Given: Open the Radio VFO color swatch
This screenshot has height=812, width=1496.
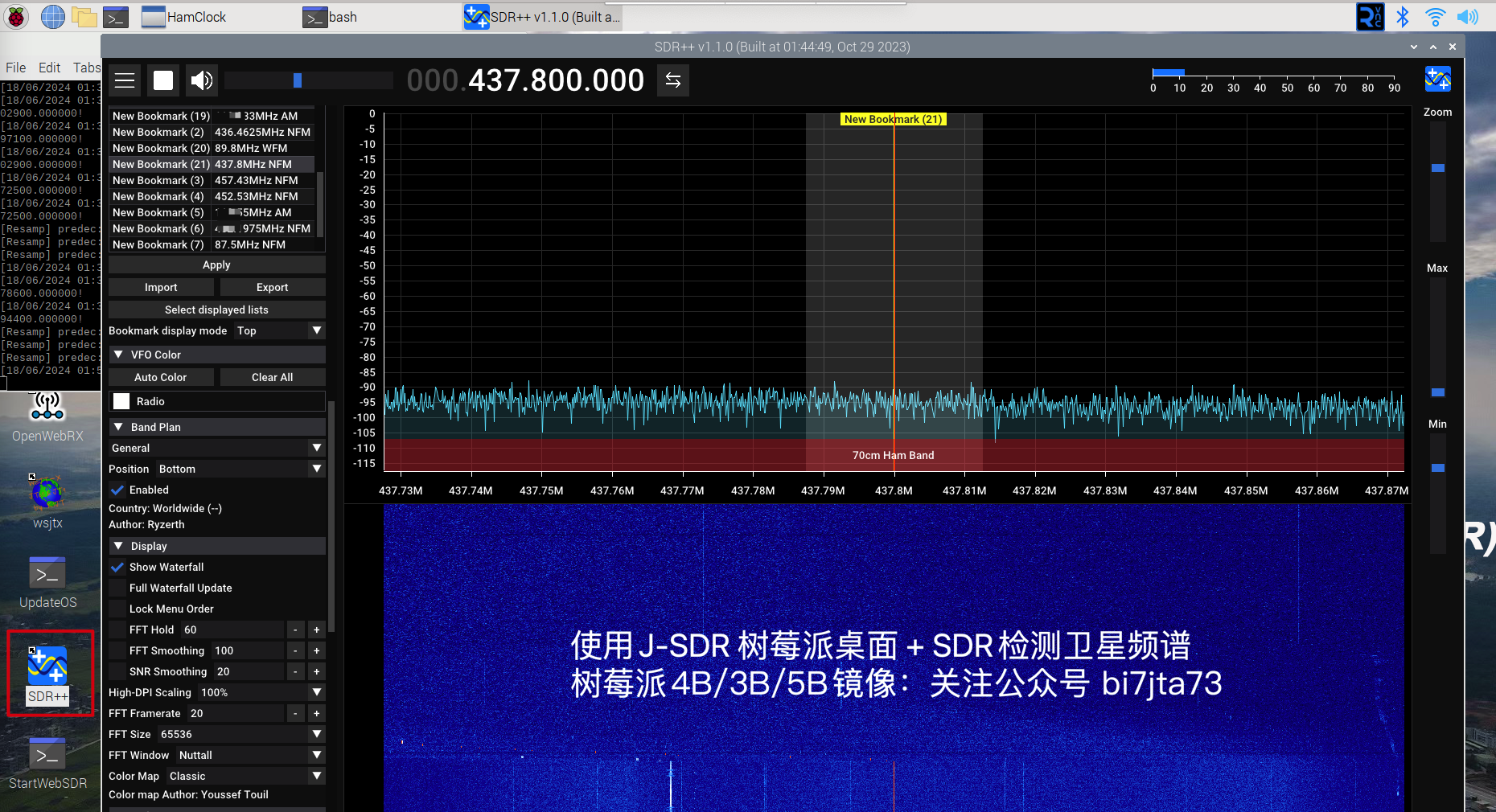Looking at the screenshot, I should click(121, 401).
